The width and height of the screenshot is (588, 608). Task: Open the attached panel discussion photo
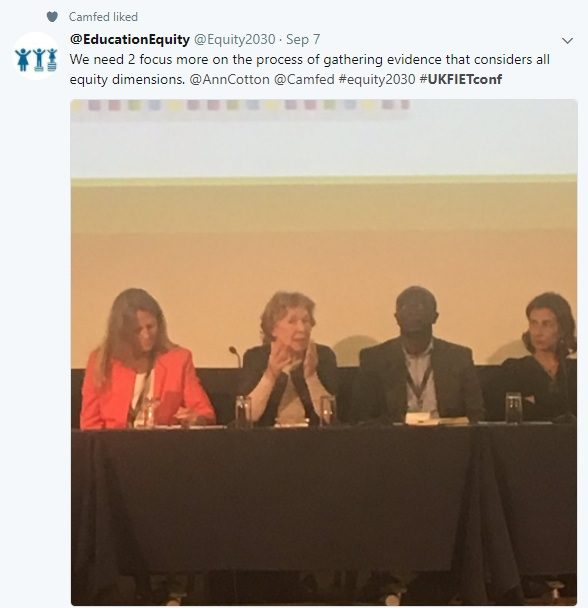coord(324,352)
